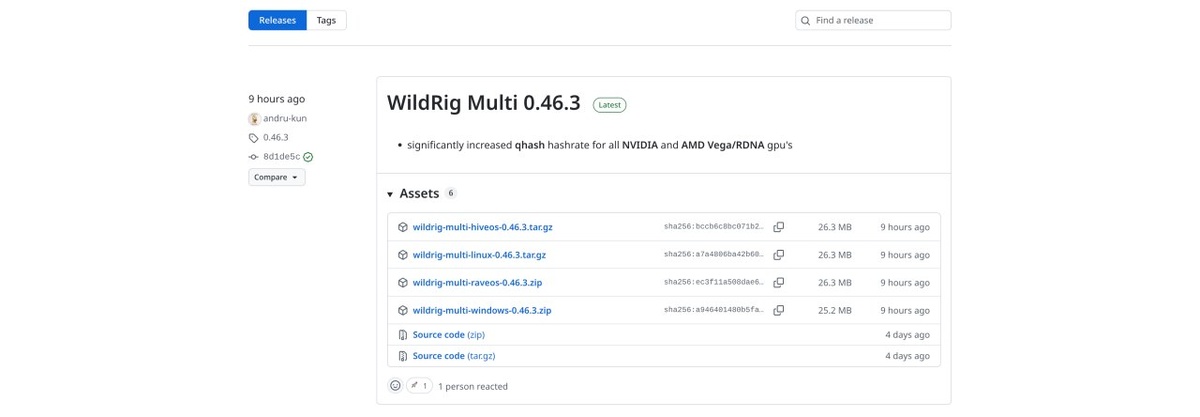
Task: Click the rocket reaction button
Action: [419, 386]
